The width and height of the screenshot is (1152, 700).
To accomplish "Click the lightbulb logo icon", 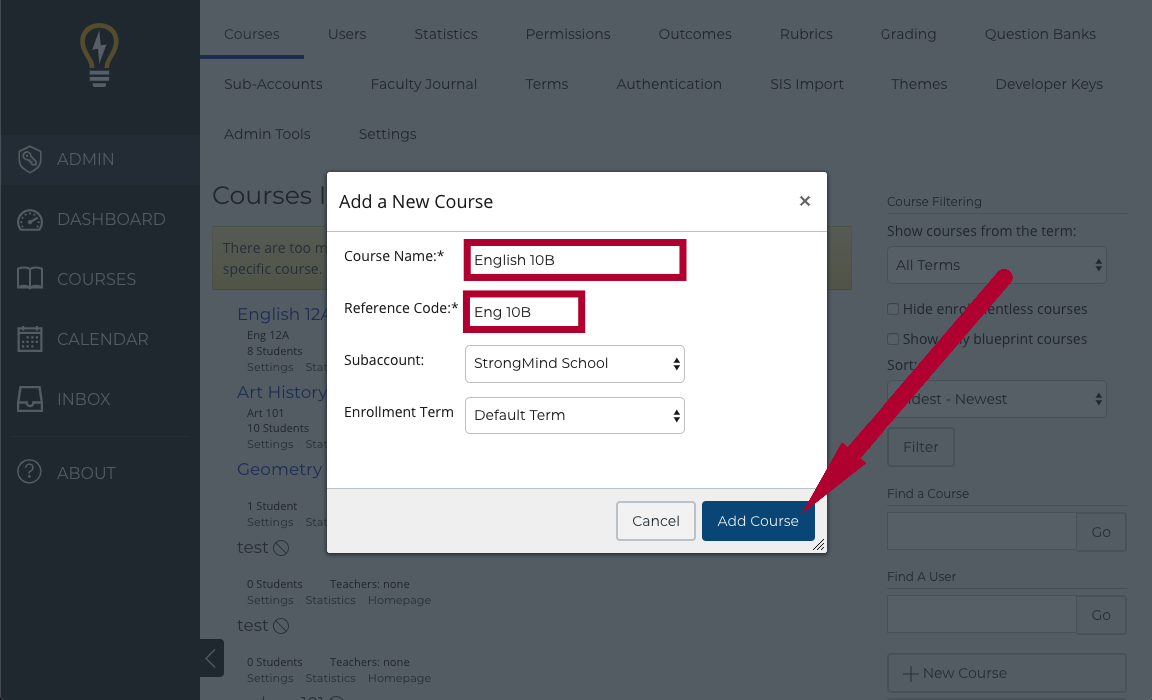I will (x=99, y=56).
